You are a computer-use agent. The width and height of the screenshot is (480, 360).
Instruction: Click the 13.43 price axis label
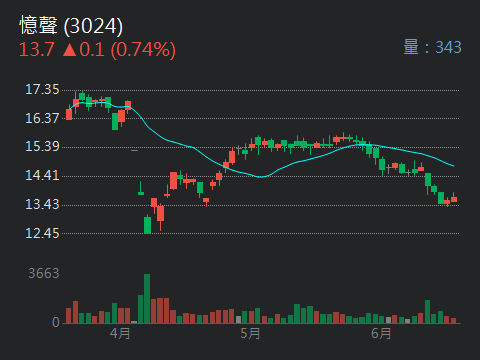(x=42, y=204)
